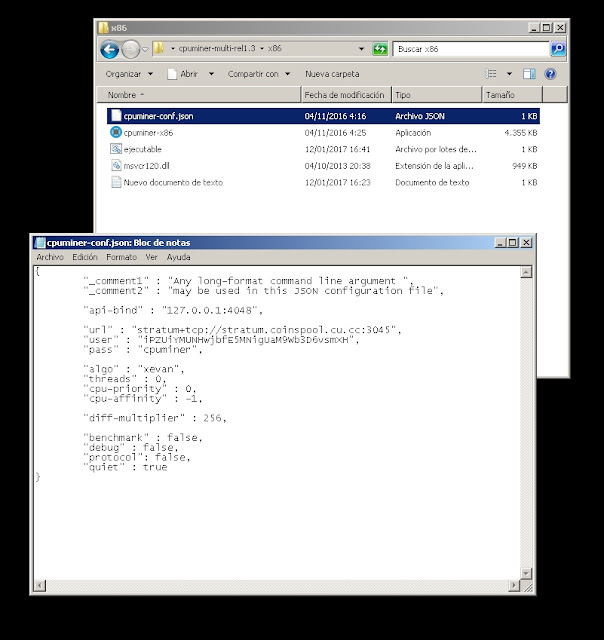Viewport: 604px width, 640px height.
Task: Sort by the Tipo column header
Action: tap(437, 95)
